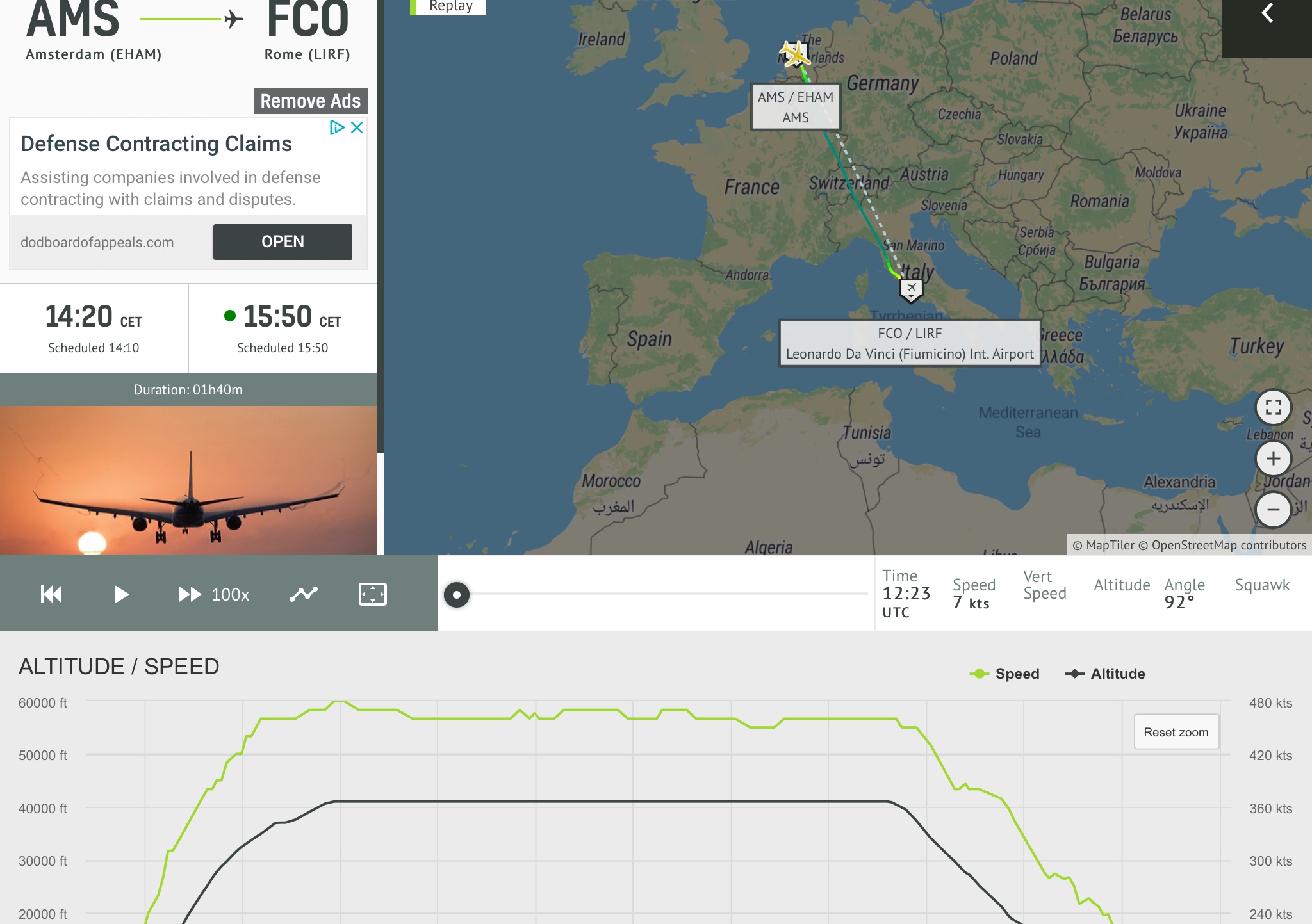Enter fullscreen map view
Viewport: 1312px width, 924px height.
tap(1273, 408)
